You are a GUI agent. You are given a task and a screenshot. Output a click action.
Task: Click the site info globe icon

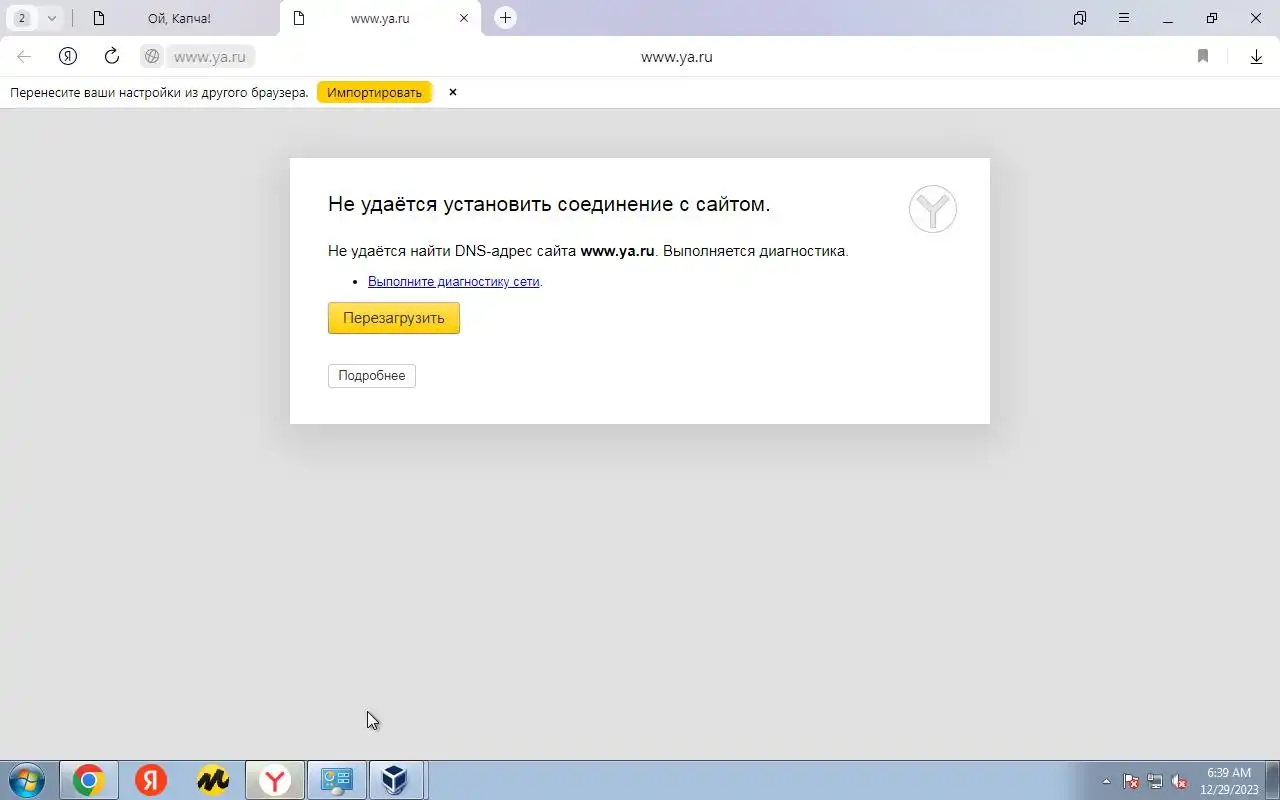(x=152, y=57)
